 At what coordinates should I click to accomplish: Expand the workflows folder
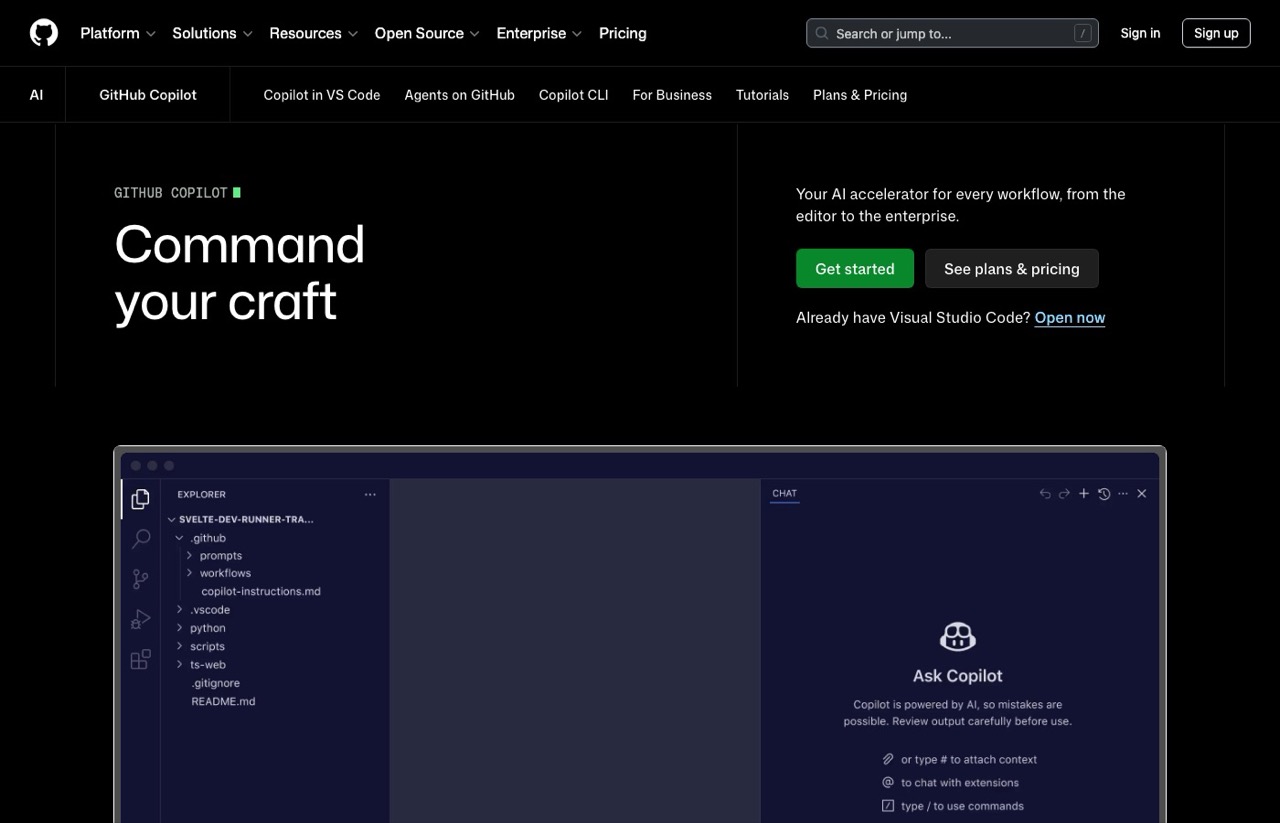(x=220, y=573)
